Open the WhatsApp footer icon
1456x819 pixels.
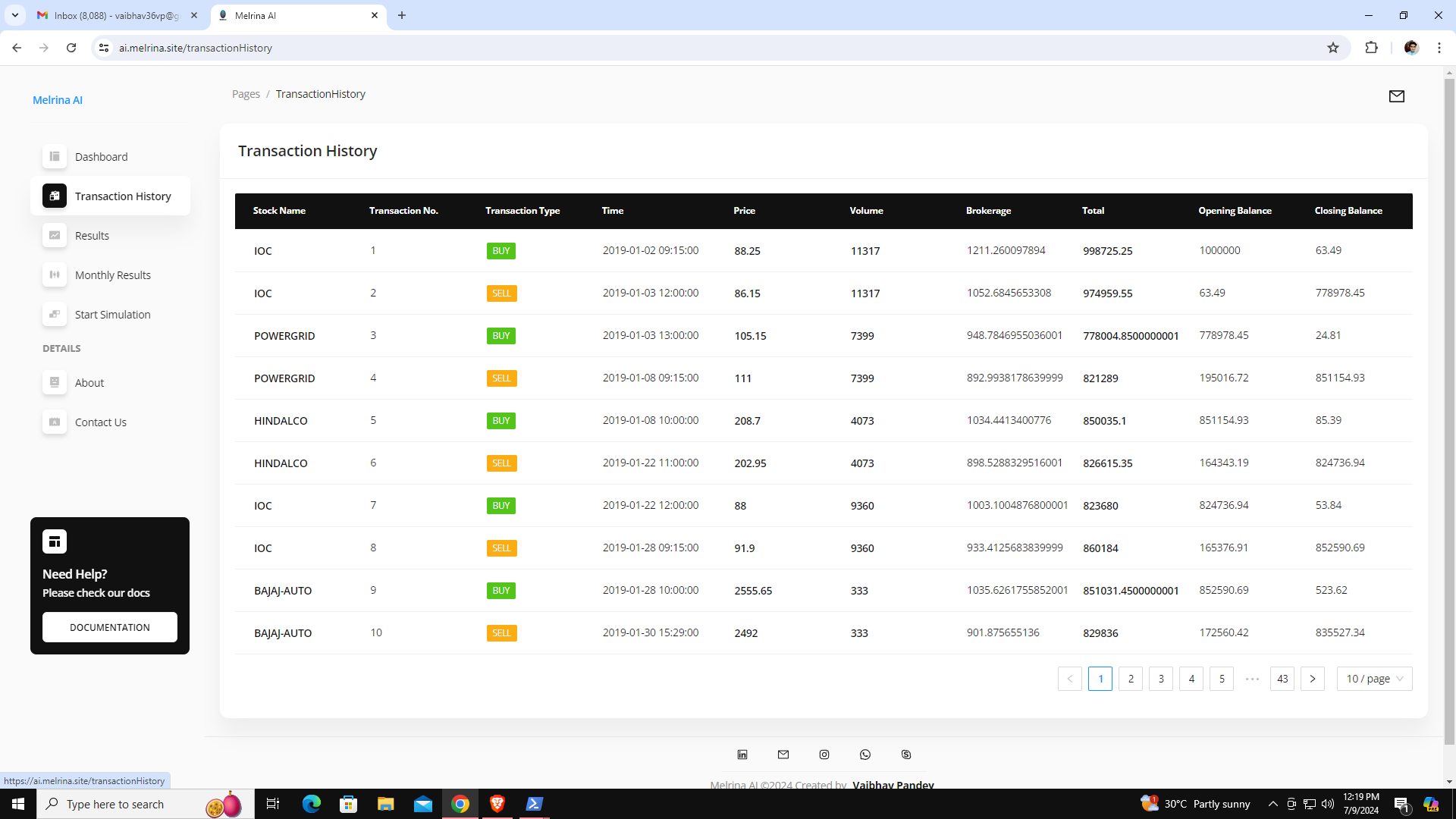click(865, 755)
